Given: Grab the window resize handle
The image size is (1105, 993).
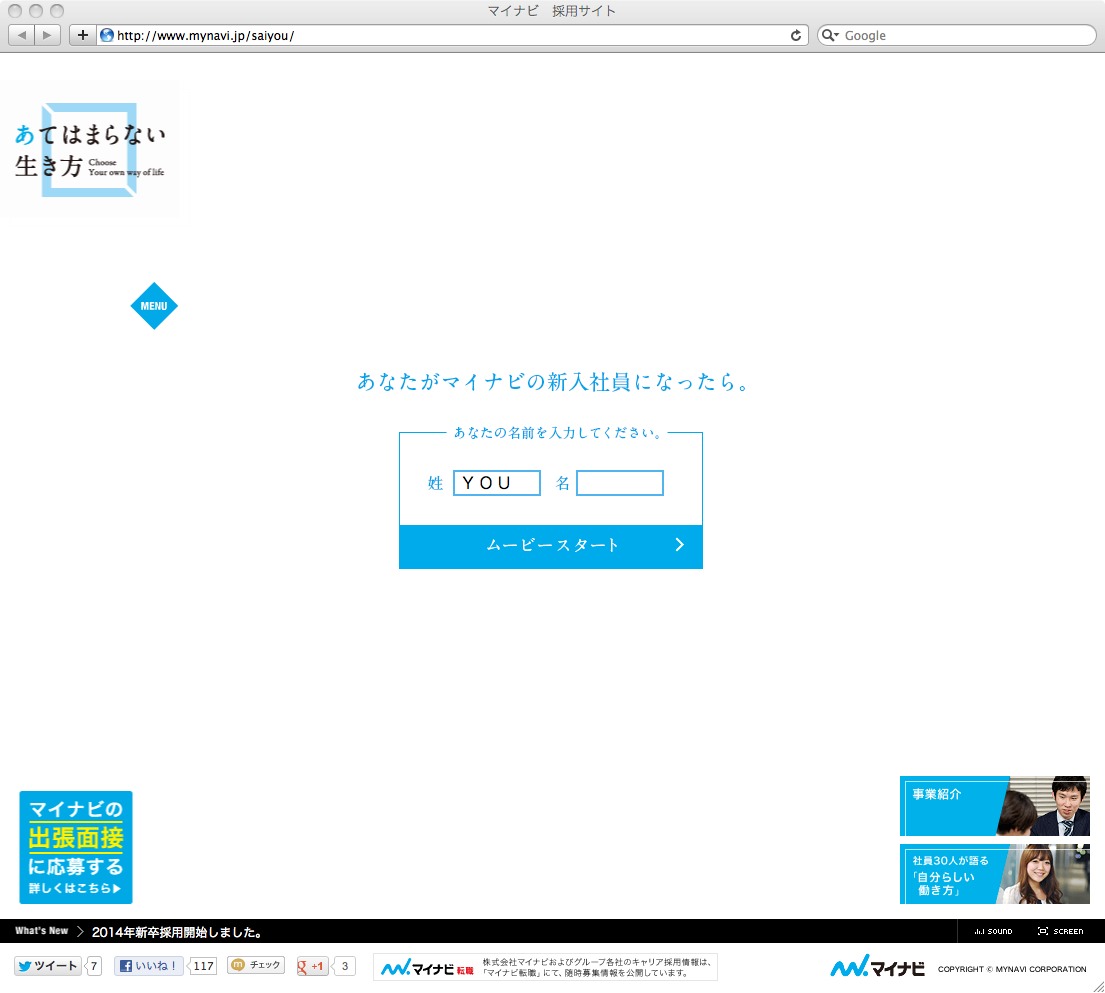Looking at the screenshot, I should (x=1098, y=986).
